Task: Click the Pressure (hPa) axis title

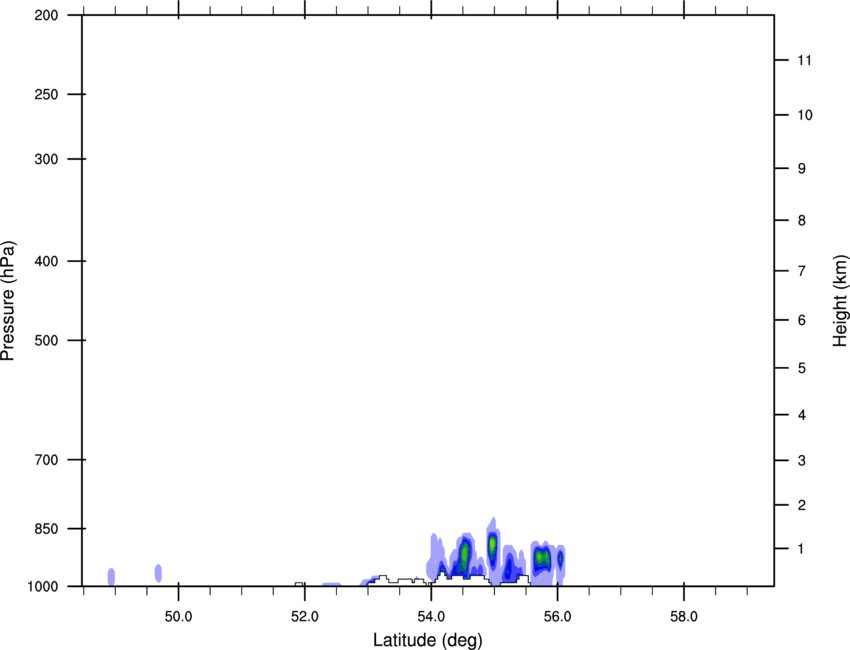Action: (x=8, y=300)
